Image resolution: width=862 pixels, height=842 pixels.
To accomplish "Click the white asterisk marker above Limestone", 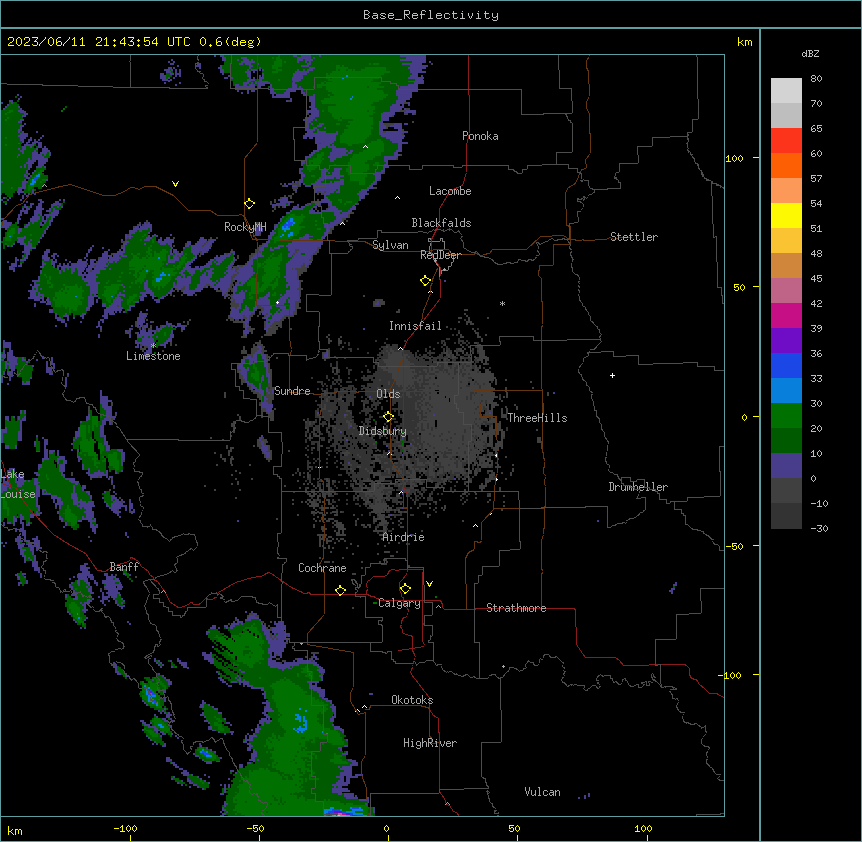I will [x=153, y=345].
